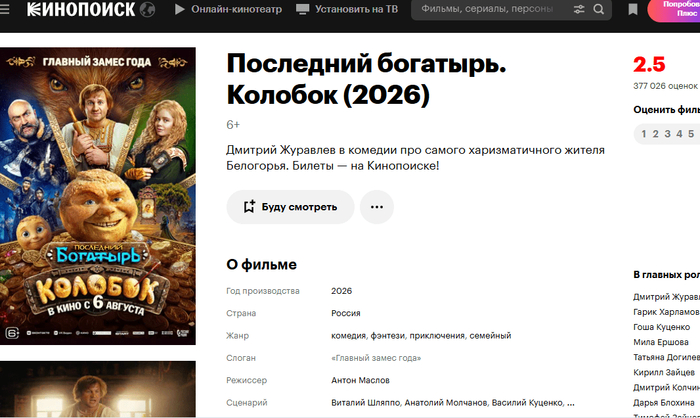Image resolution: width=700 pixels, height=418 pixels.
Task: Select the фэнтези genre link
Action: coord(388,335)
